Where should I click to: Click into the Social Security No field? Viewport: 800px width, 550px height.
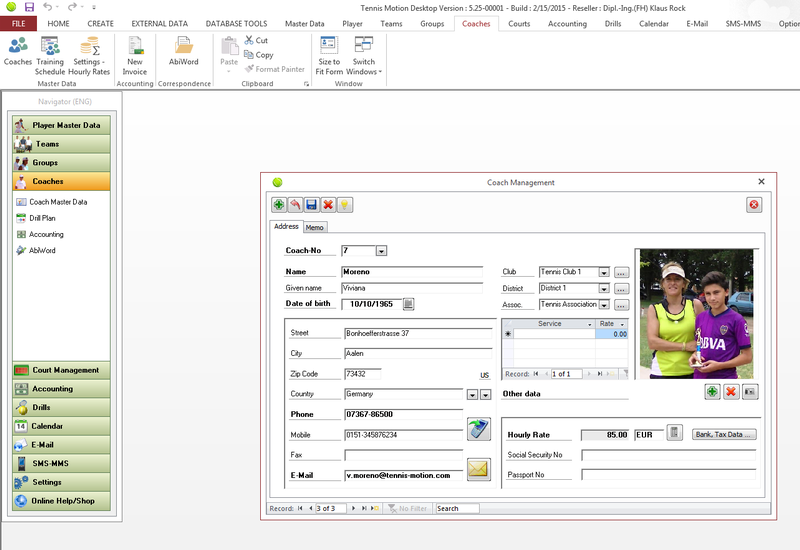670,454
